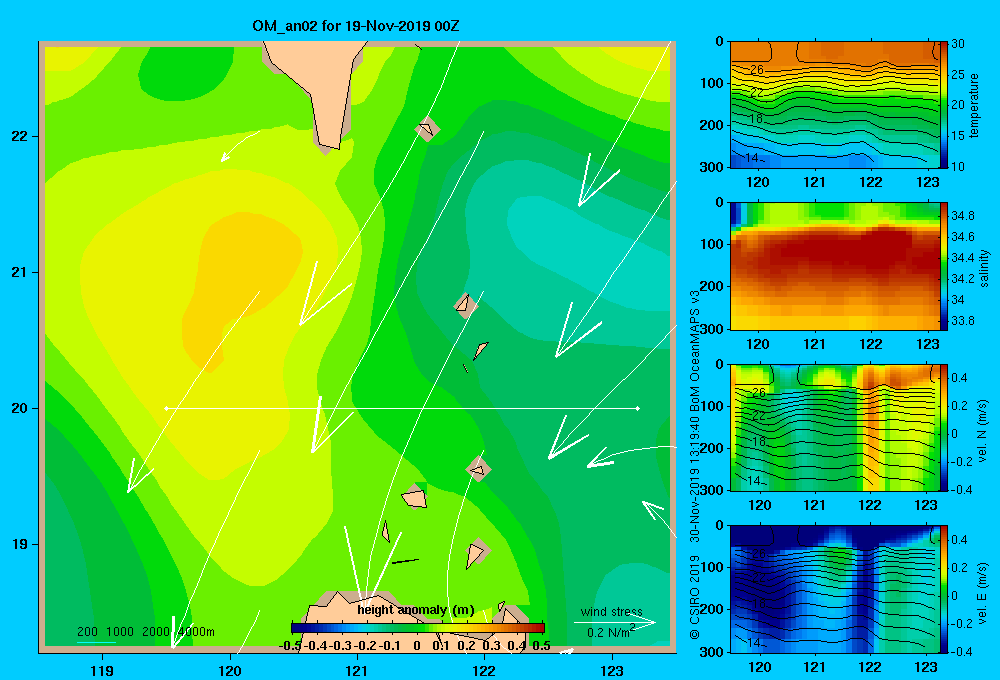Click the '30' tick on the temperature color bar
Screen dimensions: 1000x680
click(958, 44)
